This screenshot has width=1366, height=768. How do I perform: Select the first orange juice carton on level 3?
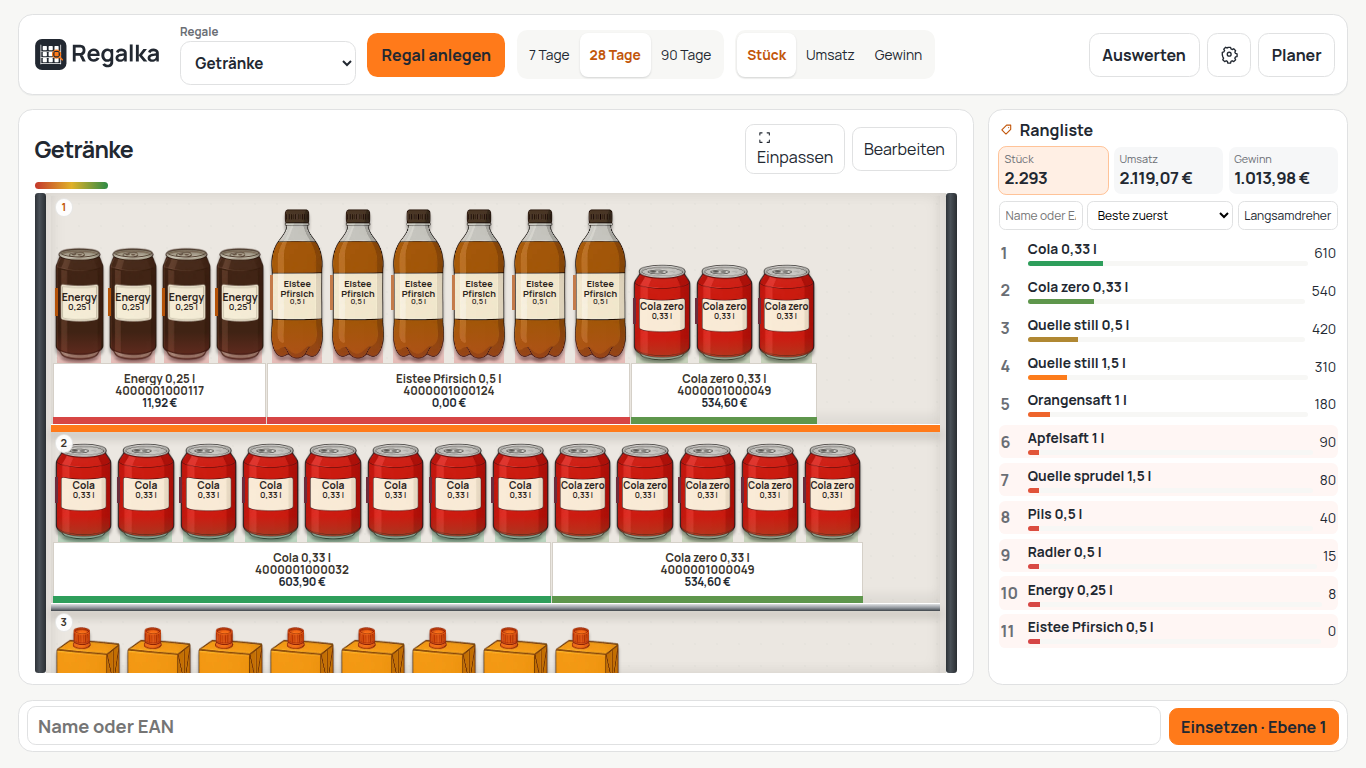point(81,650)
